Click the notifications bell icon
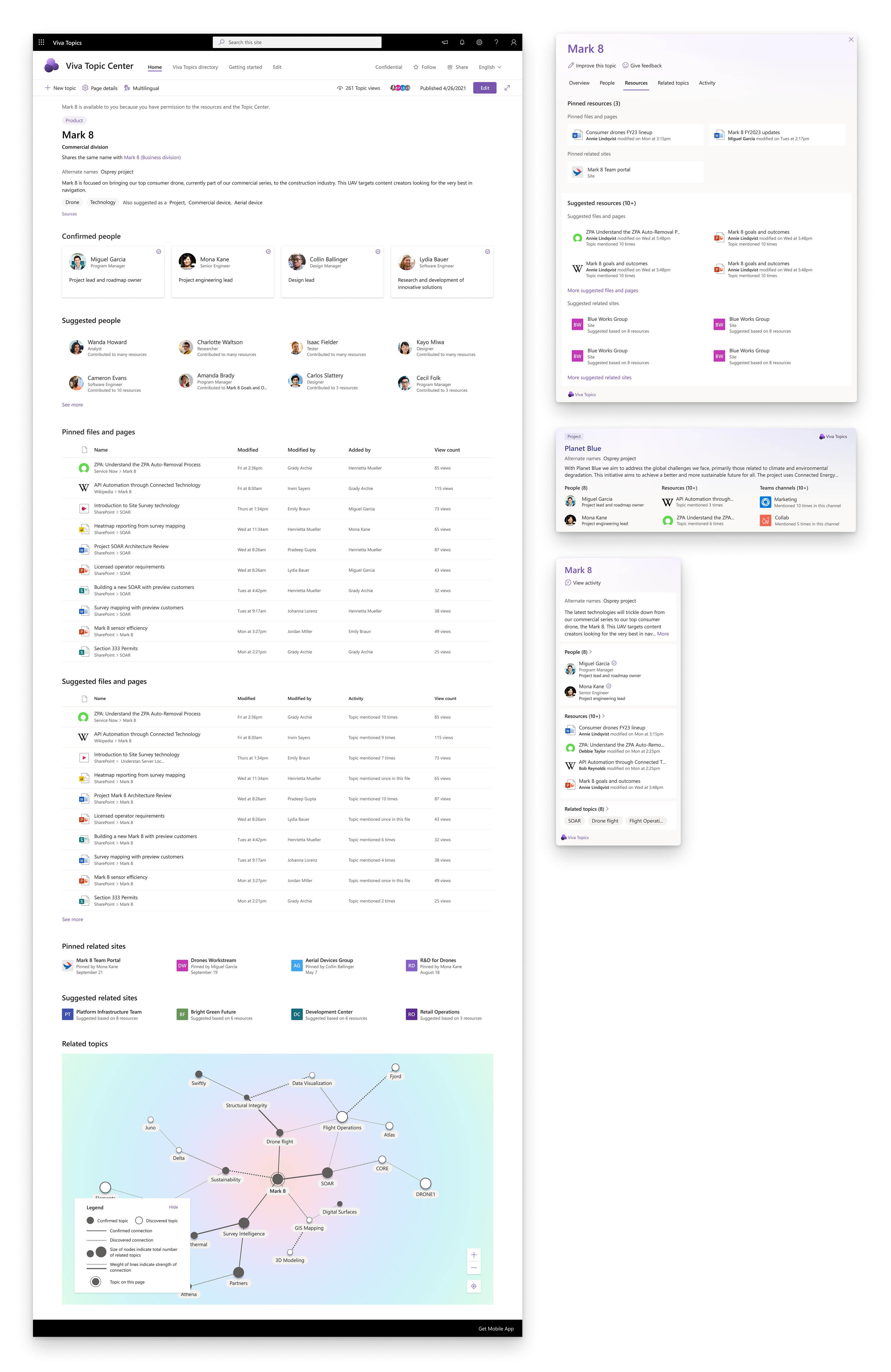The image size is (891, 1372). [x=462, y=42]
